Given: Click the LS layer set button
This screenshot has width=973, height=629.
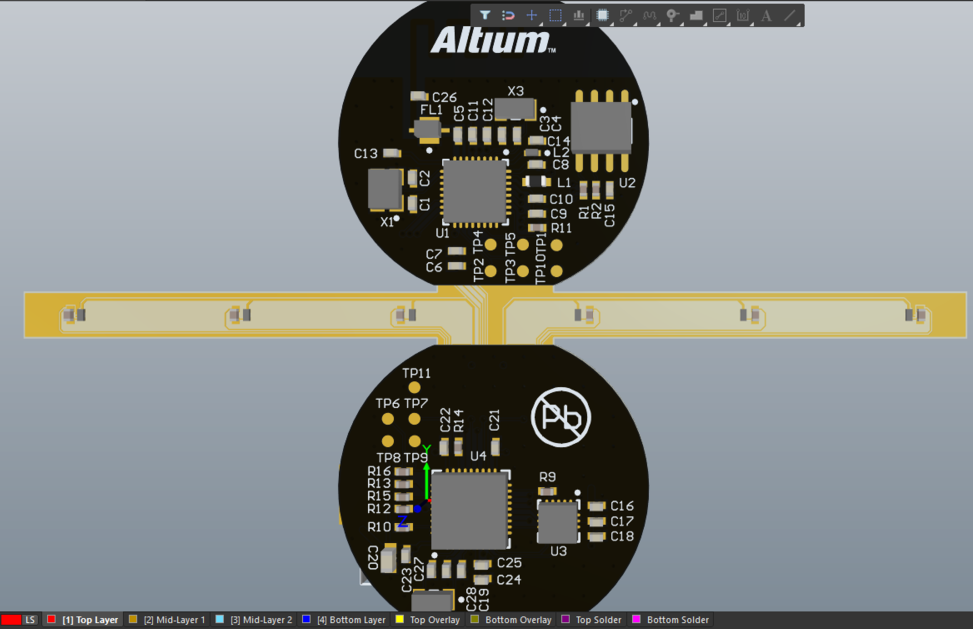Looking at the screenshot, I should 30,620.
